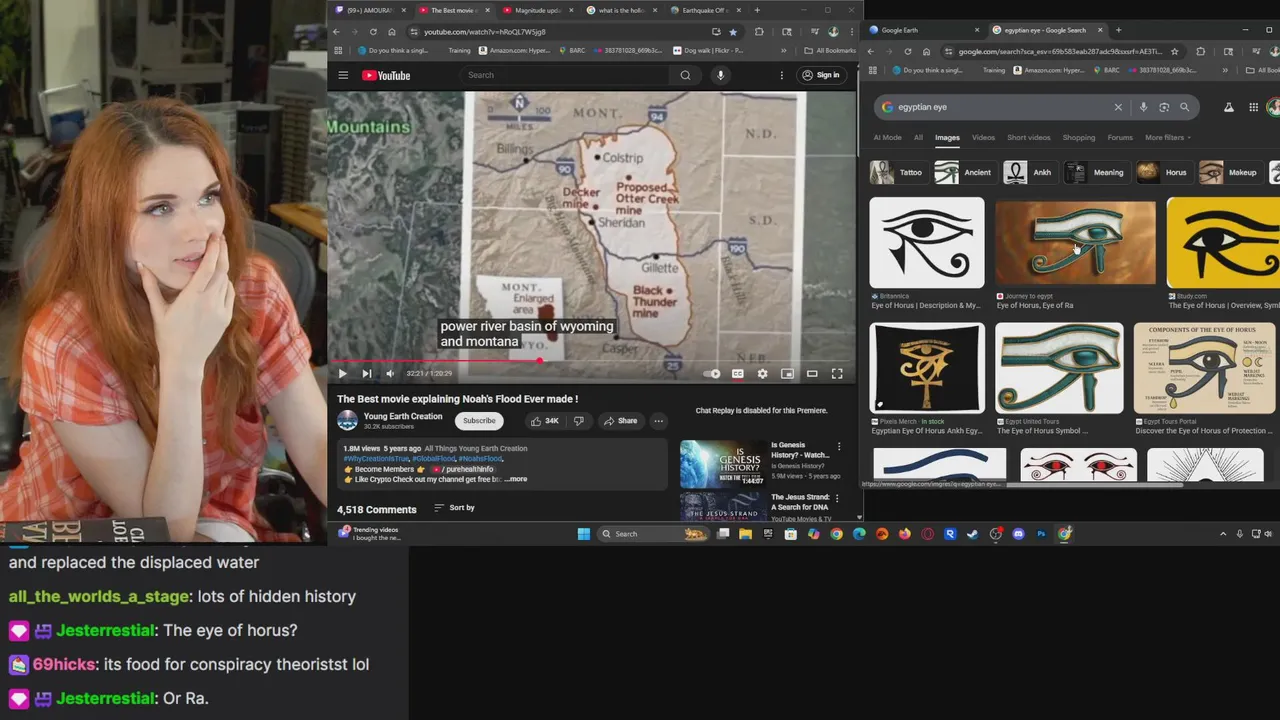Sign in to YouTube
The height and width of the screenshot is (720, 1280).
[x=821, y=75]
